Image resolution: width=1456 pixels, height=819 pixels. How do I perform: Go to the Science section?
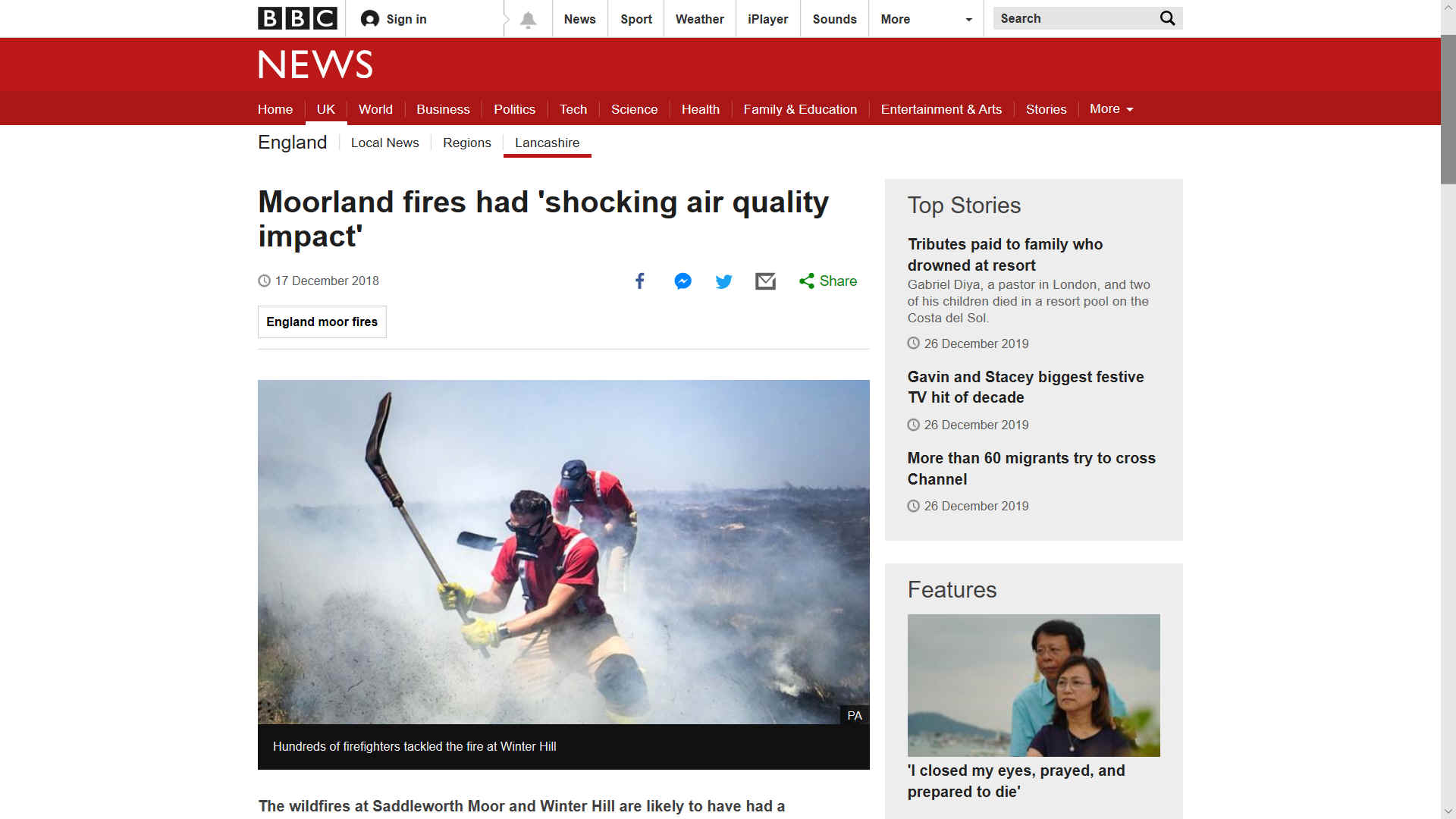click(634, 109)
